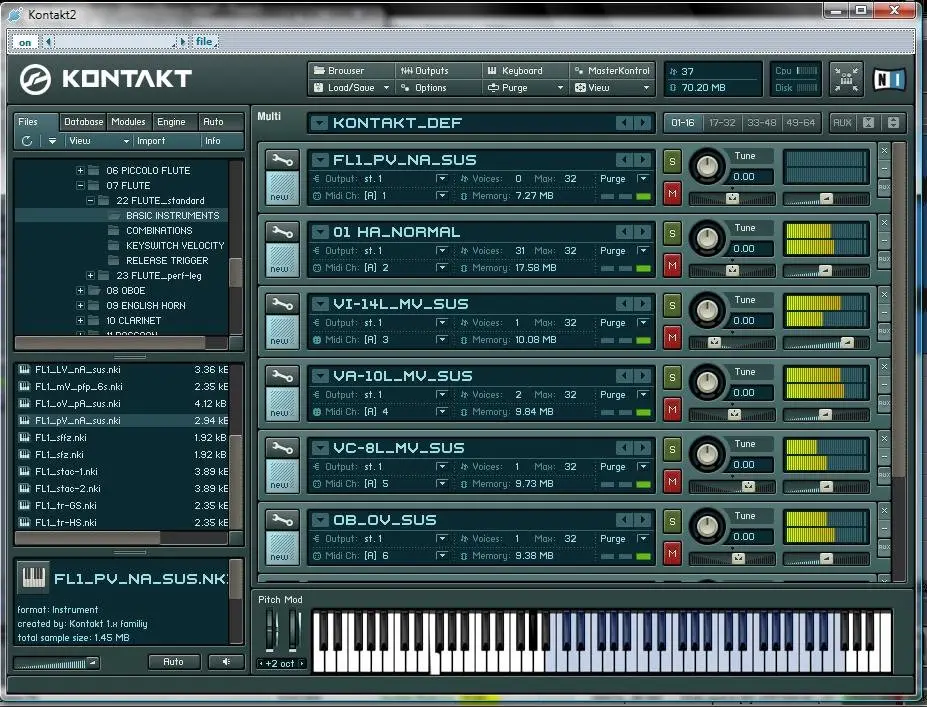Image resolution: width=927 pixels, height=707 pixels.
Task: Open wrench edit icon for FL1_PV_NA_SUS
Action: [282, 160]
